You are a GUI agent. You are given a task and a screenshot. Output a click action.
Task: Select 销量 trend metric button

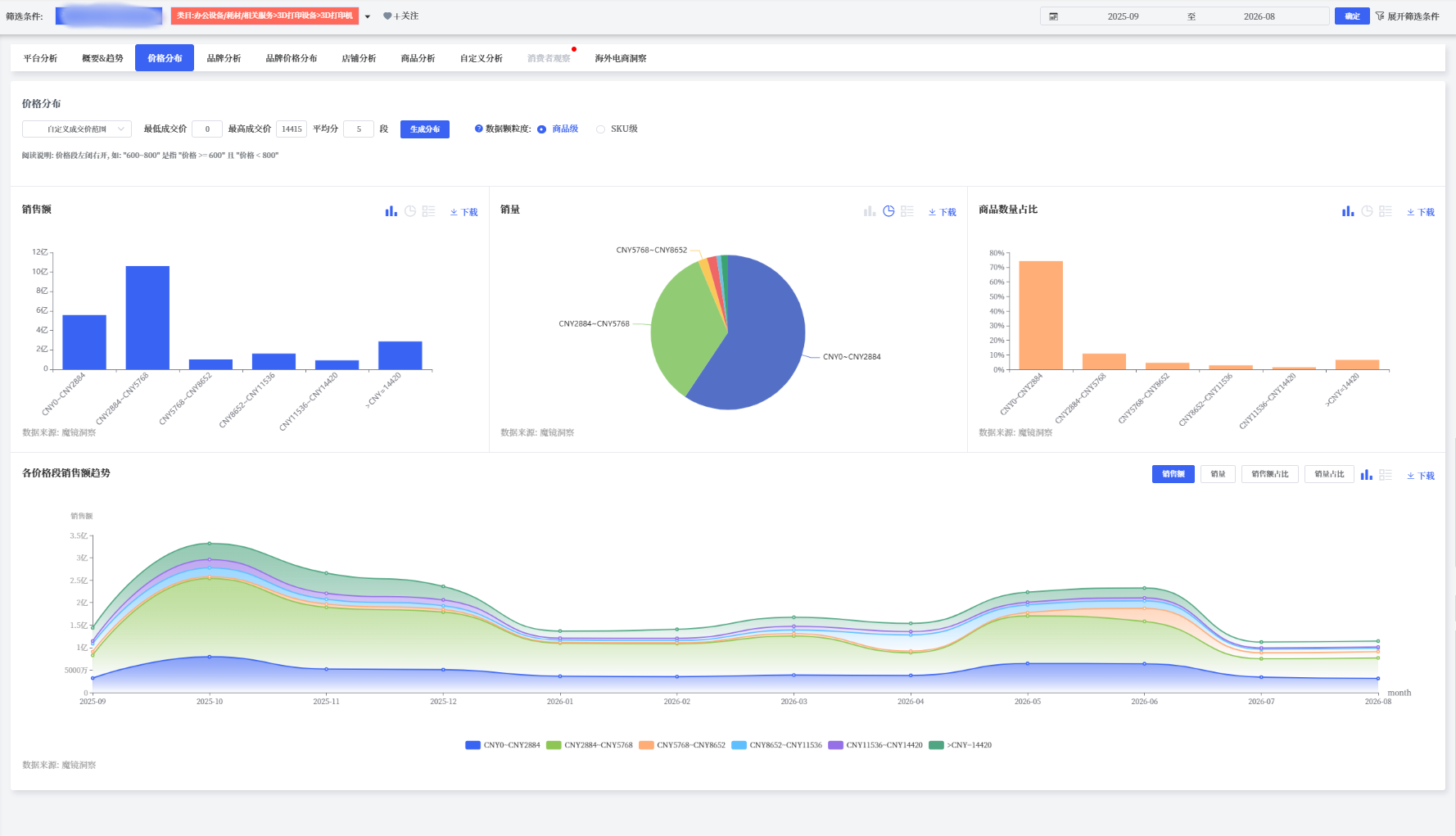1218,474
